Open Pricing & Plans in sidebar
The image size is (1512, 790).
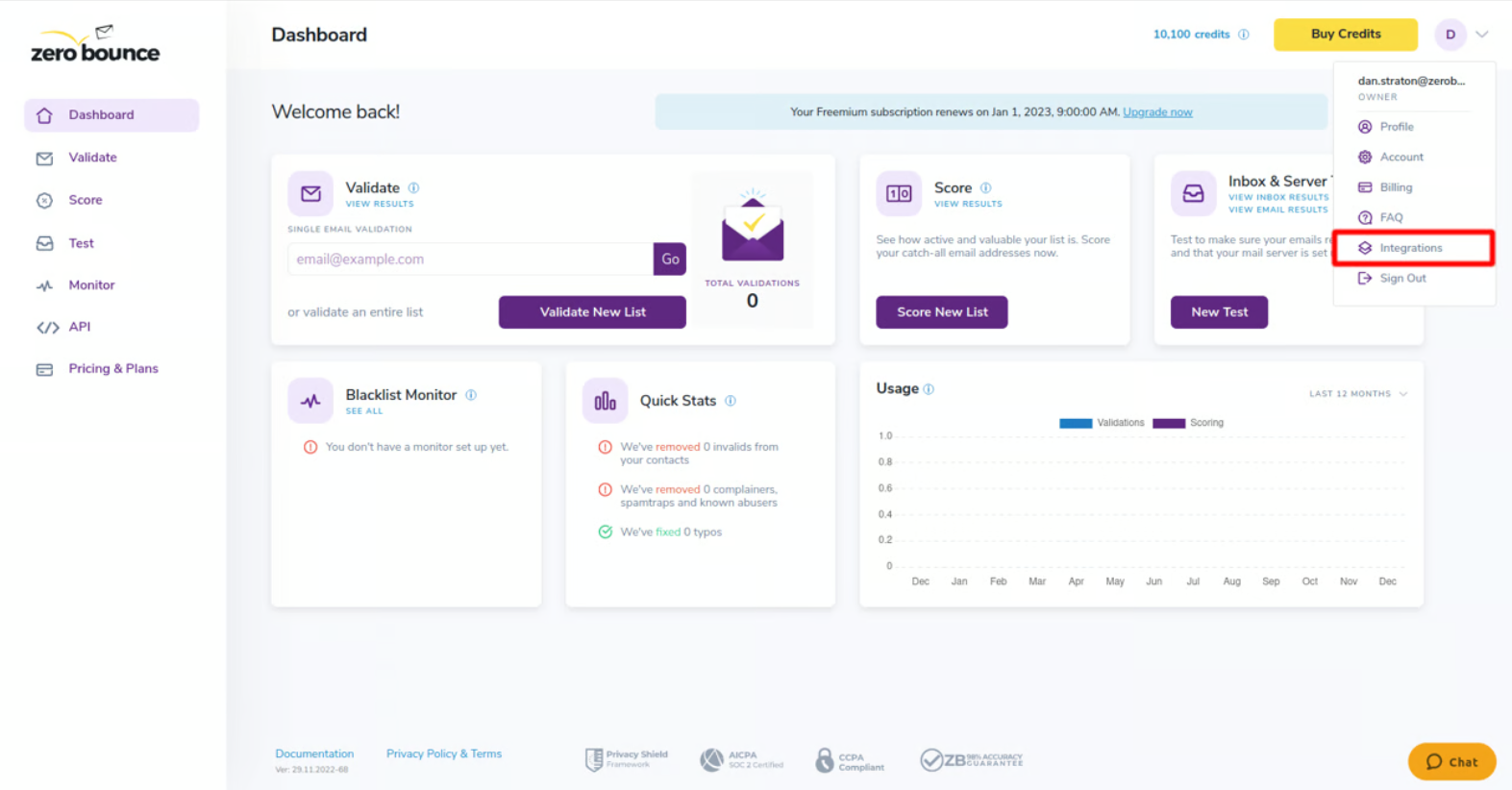click(x=112, y=369)
